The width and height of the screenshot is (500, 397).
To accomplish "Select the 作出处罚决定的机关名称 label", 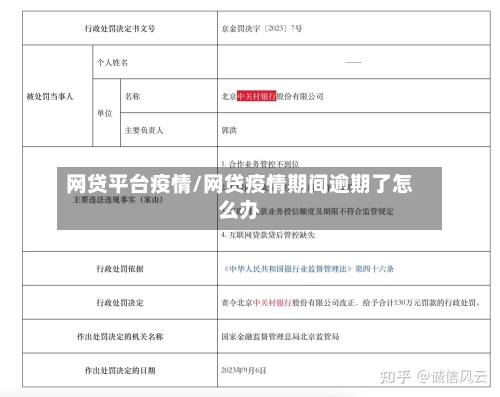I will [x=120, y=337].
